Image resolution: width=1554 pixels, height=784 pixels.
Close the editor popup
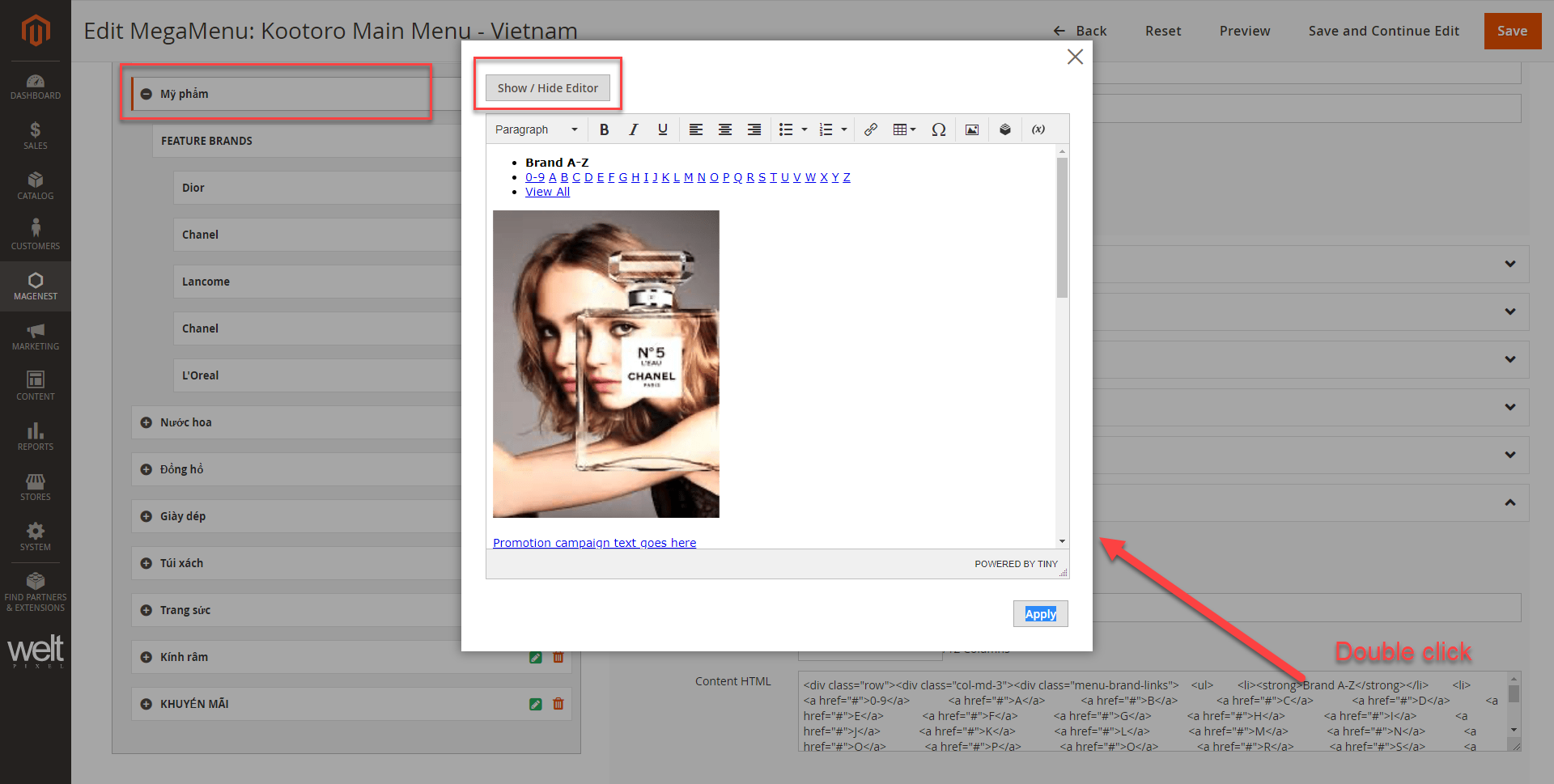click(x=1075, y=57)
